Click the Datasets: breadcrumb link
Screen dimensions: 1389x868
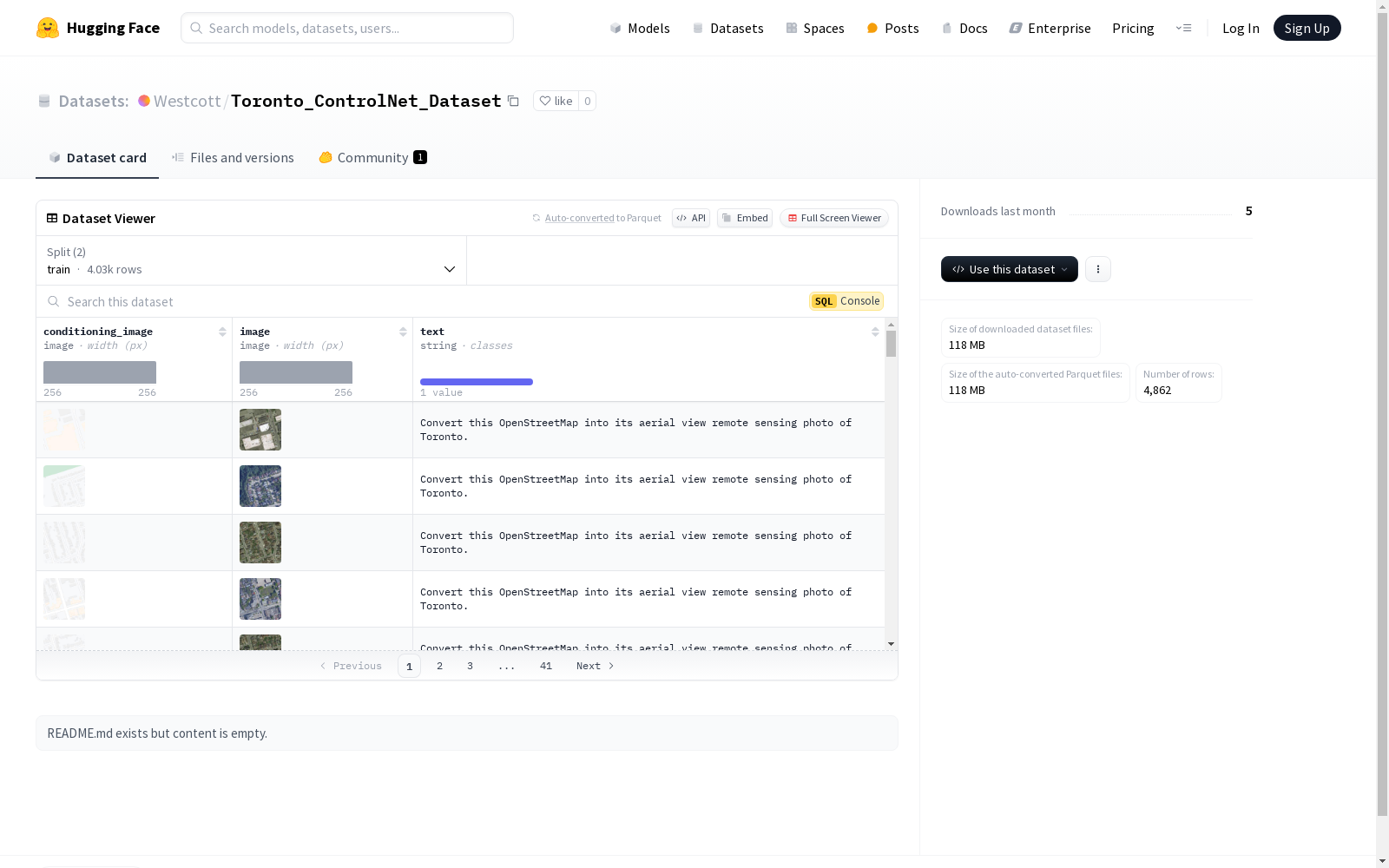pyautogui.click(x=94, y=101)
